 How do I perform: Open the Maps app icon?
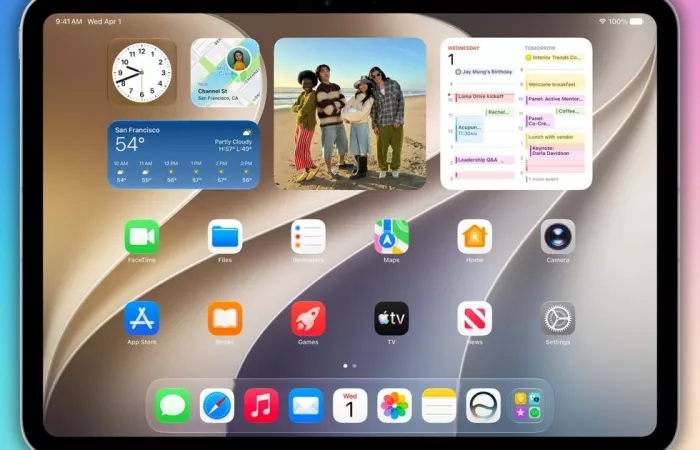click(x=392, y=237)
